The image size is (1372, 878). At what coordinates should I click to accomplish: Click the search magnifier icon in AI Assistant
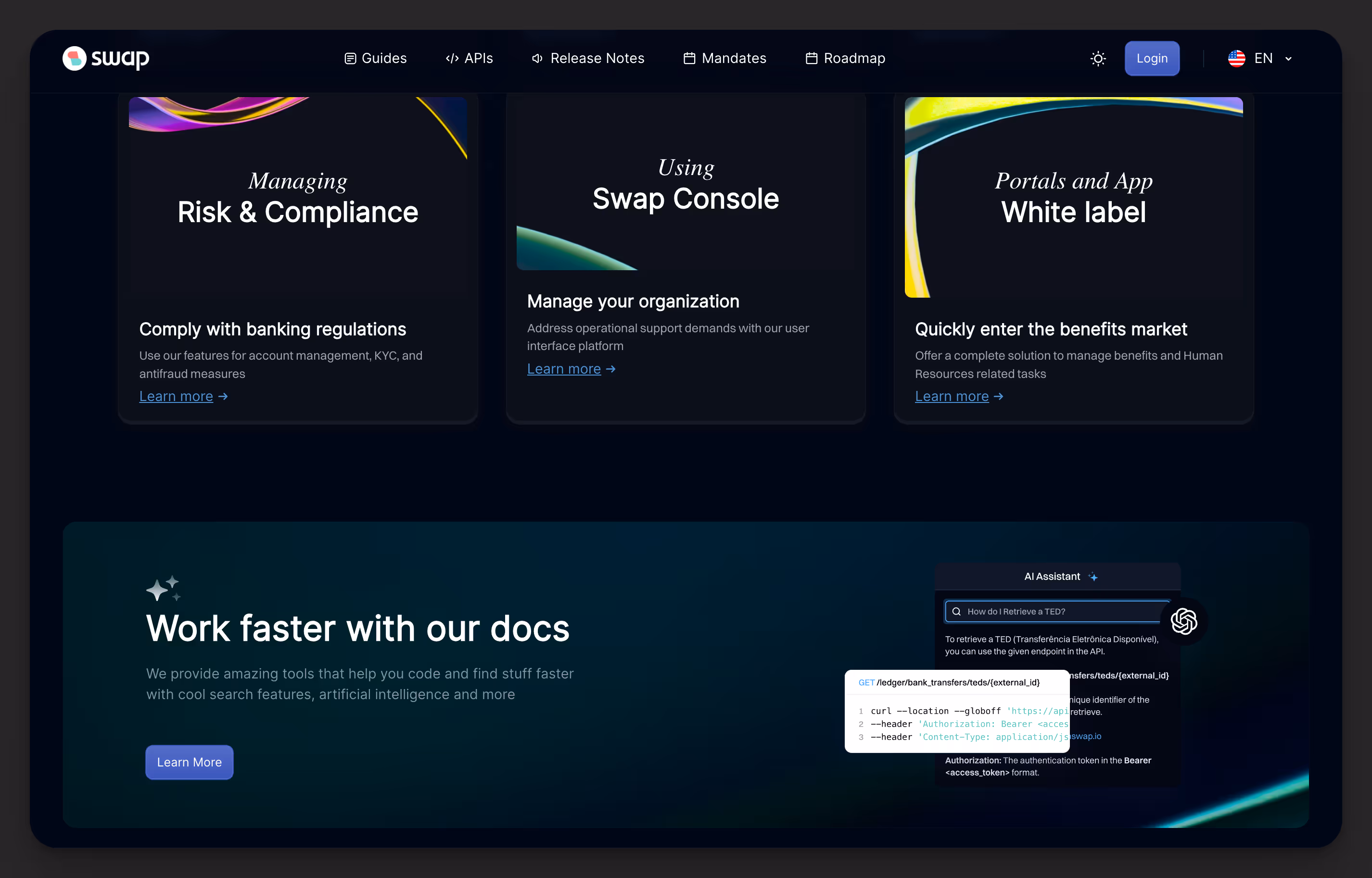[x=956, y=611]
